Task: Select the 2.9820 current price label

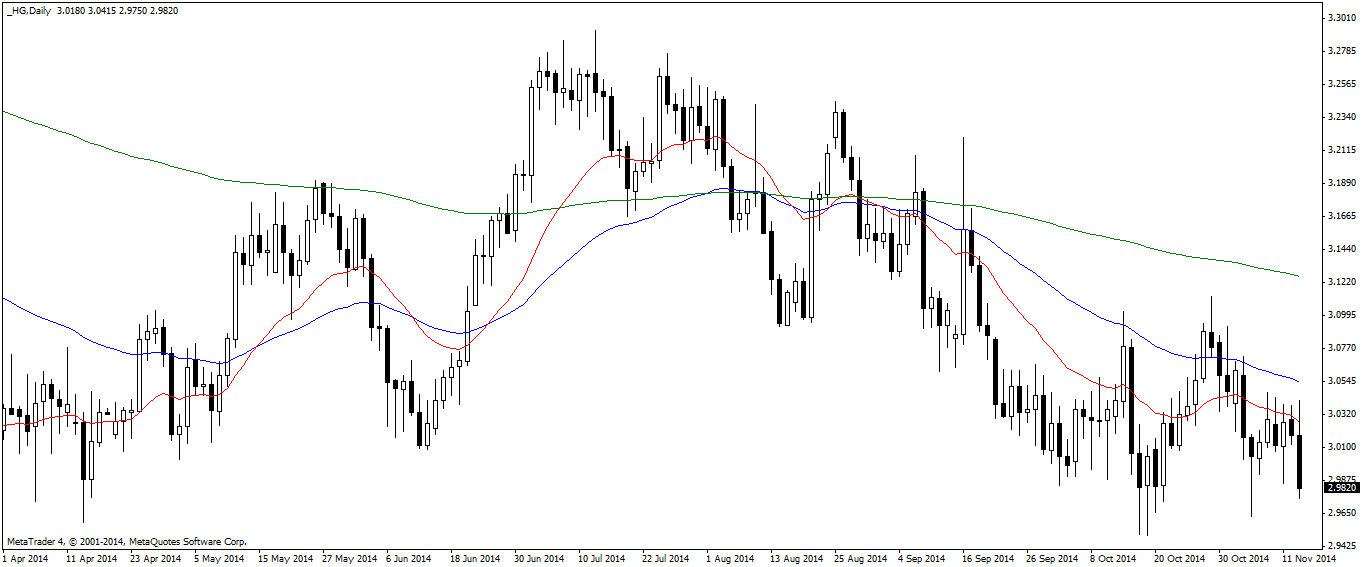Action: tap(1342, 487)
